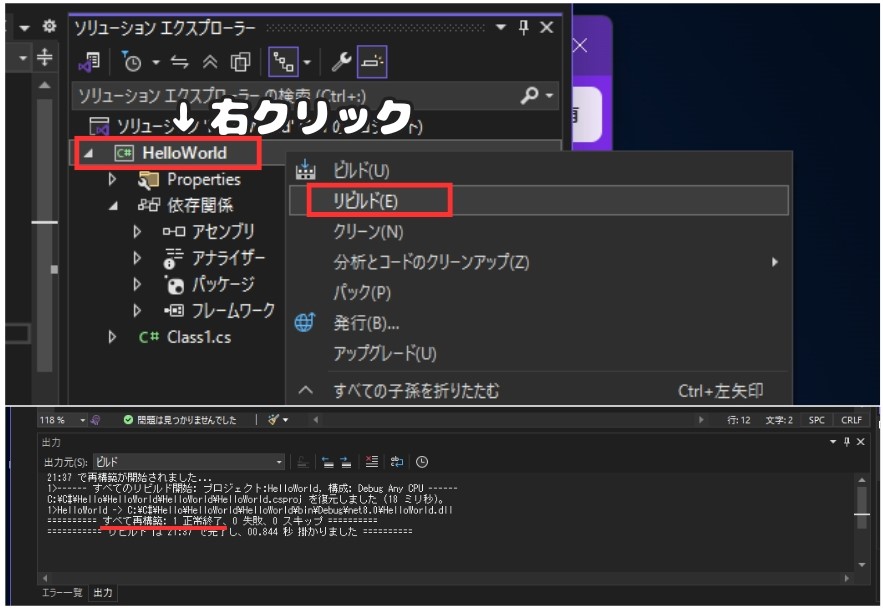Screen dimensions: 883x608
Task: Open the 出力元 ビルド source combo box
Action: (x=189, y=462)
